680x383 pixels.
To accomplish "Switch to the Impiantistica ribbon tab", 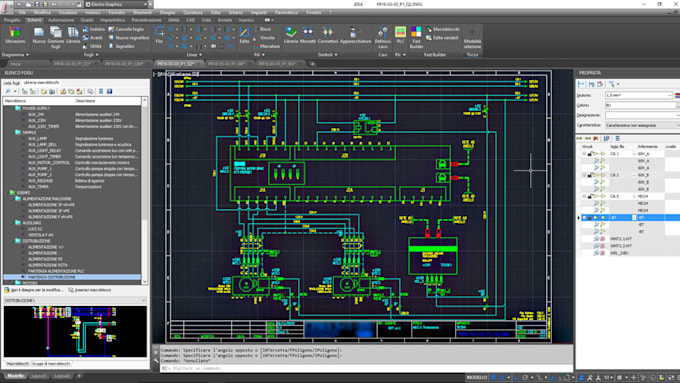I will 112,20.
